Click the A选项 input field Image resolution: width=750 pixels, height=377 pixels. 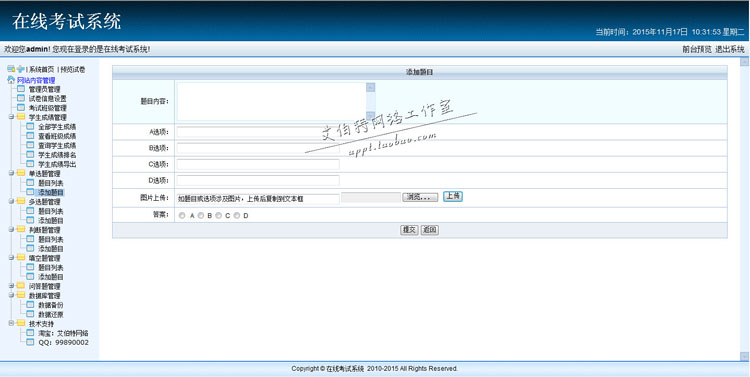pos(258,132)
